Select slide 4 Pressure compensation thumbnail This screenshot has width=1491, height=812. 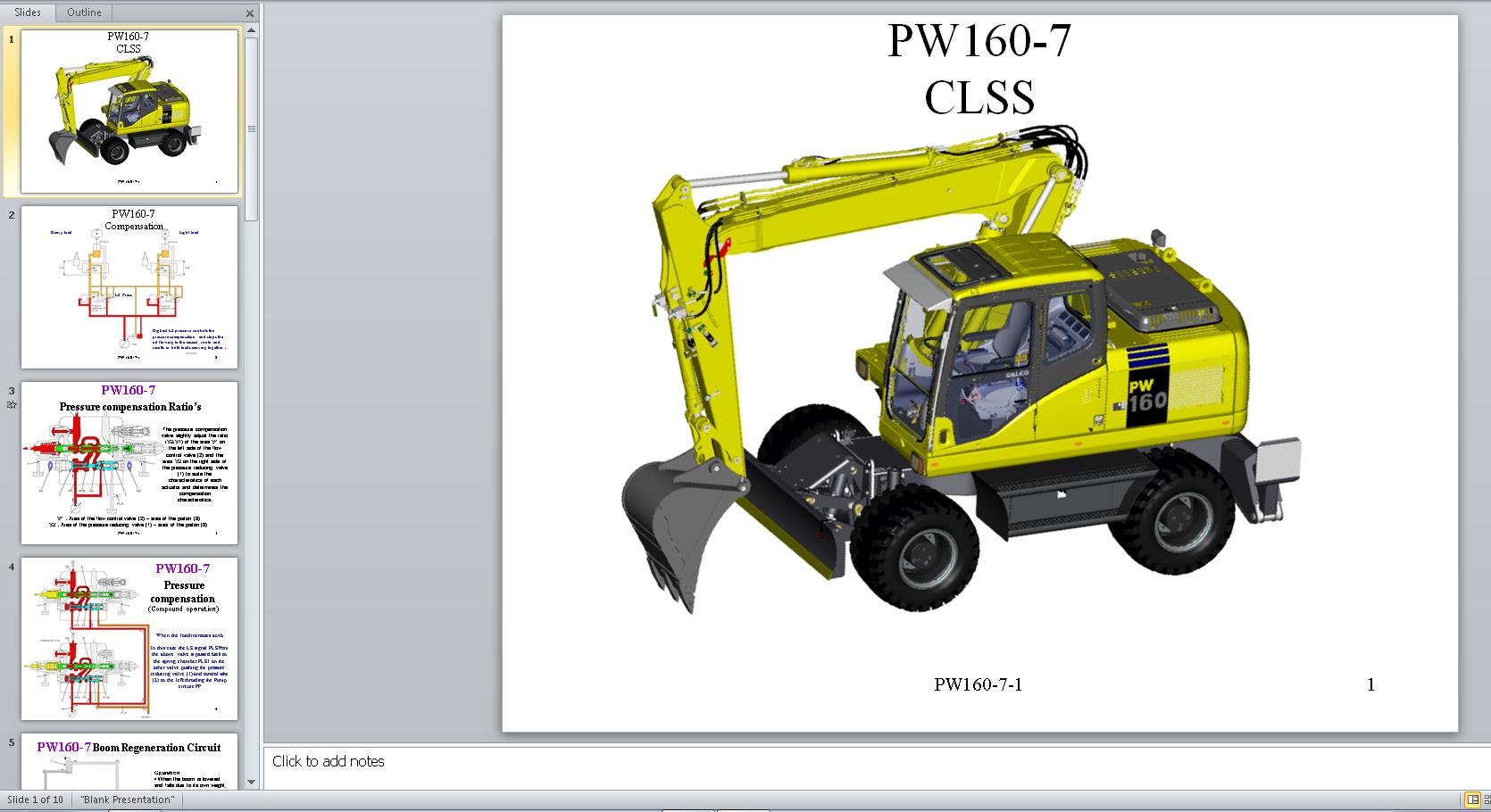tap(129, 639)
